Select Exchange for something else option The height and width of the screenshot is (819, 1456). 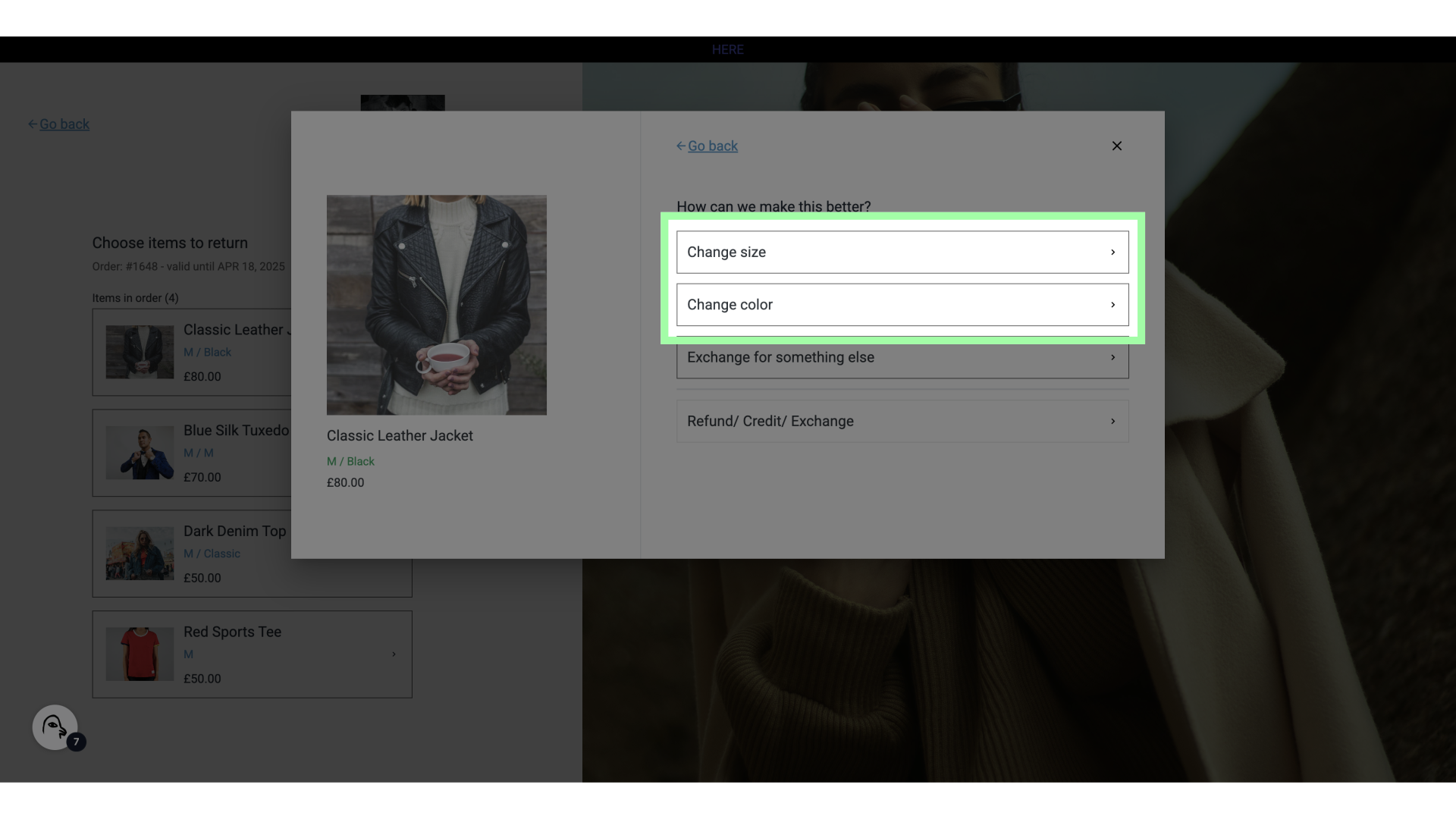[x=902, y=357]
